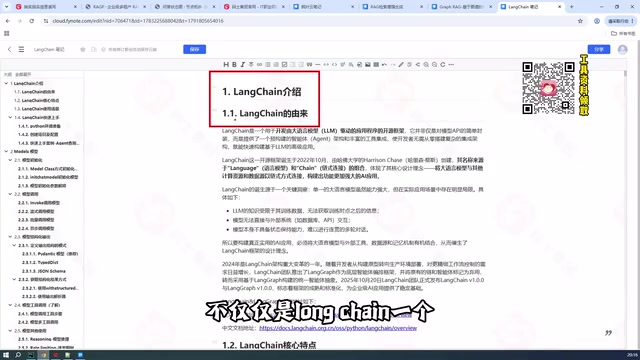The width and height of the screenshot is (640, 360).
Task: Open the tab search dropdown arrow
Action: 6,7
